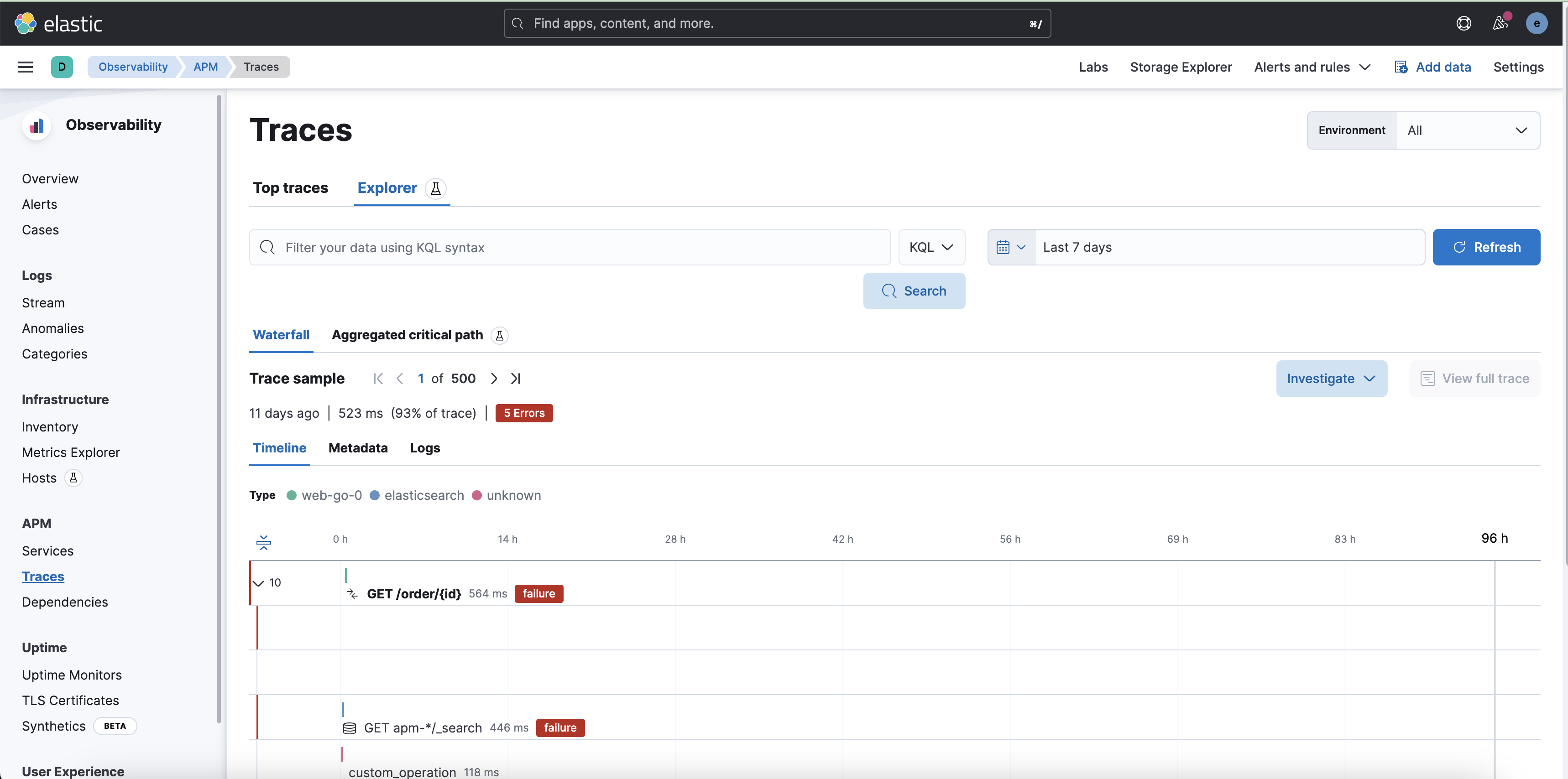Screen dimensions: 1568x779
Task: Click the pink swatch beside unknown type
Action: [477, 495]
